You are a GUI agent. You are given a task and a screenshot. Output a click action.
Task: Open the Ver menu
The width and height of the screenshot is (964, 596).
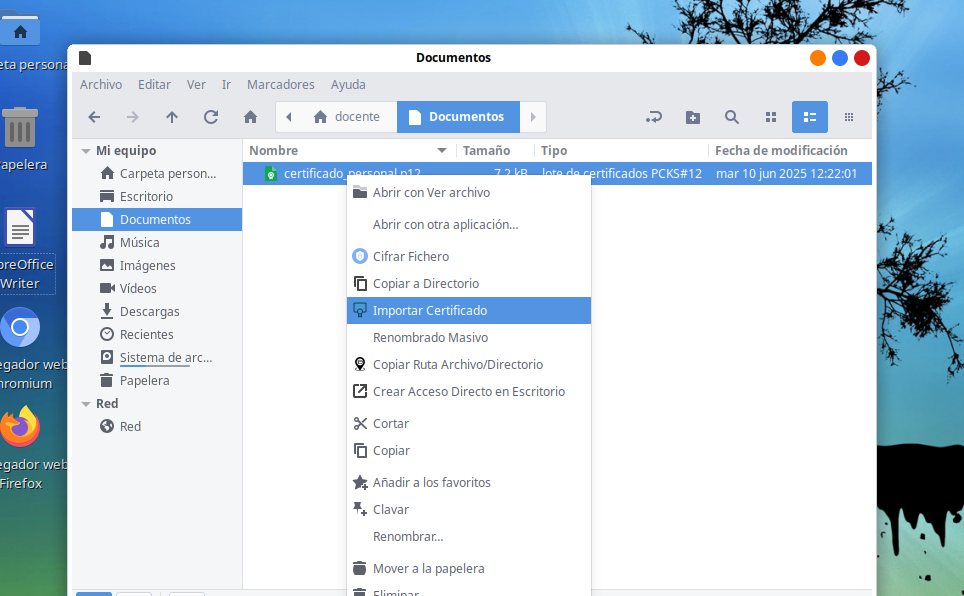(x=196, y=84)
